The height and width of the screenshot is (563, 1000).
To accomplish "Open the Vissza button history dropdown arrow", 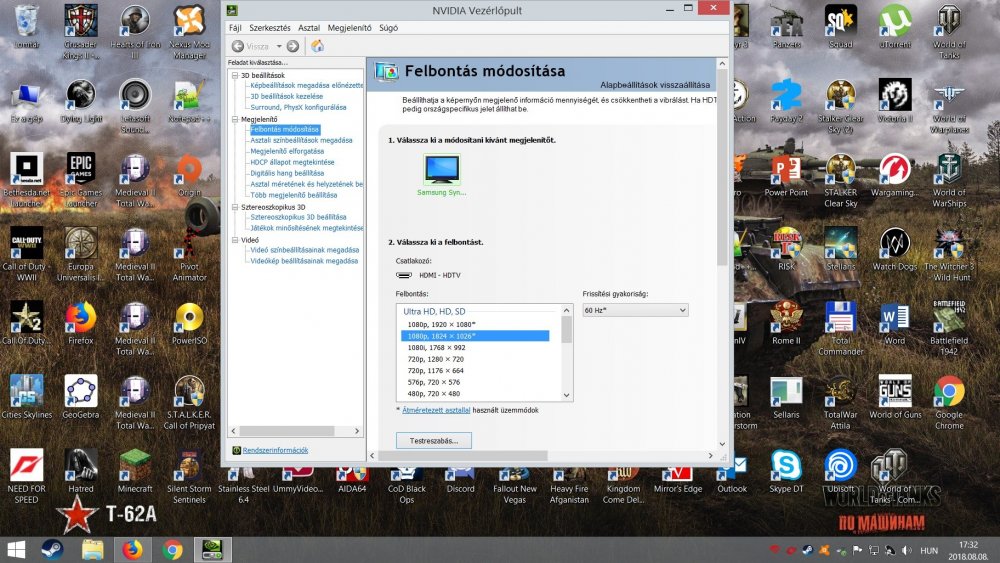I will coord(279,47).
